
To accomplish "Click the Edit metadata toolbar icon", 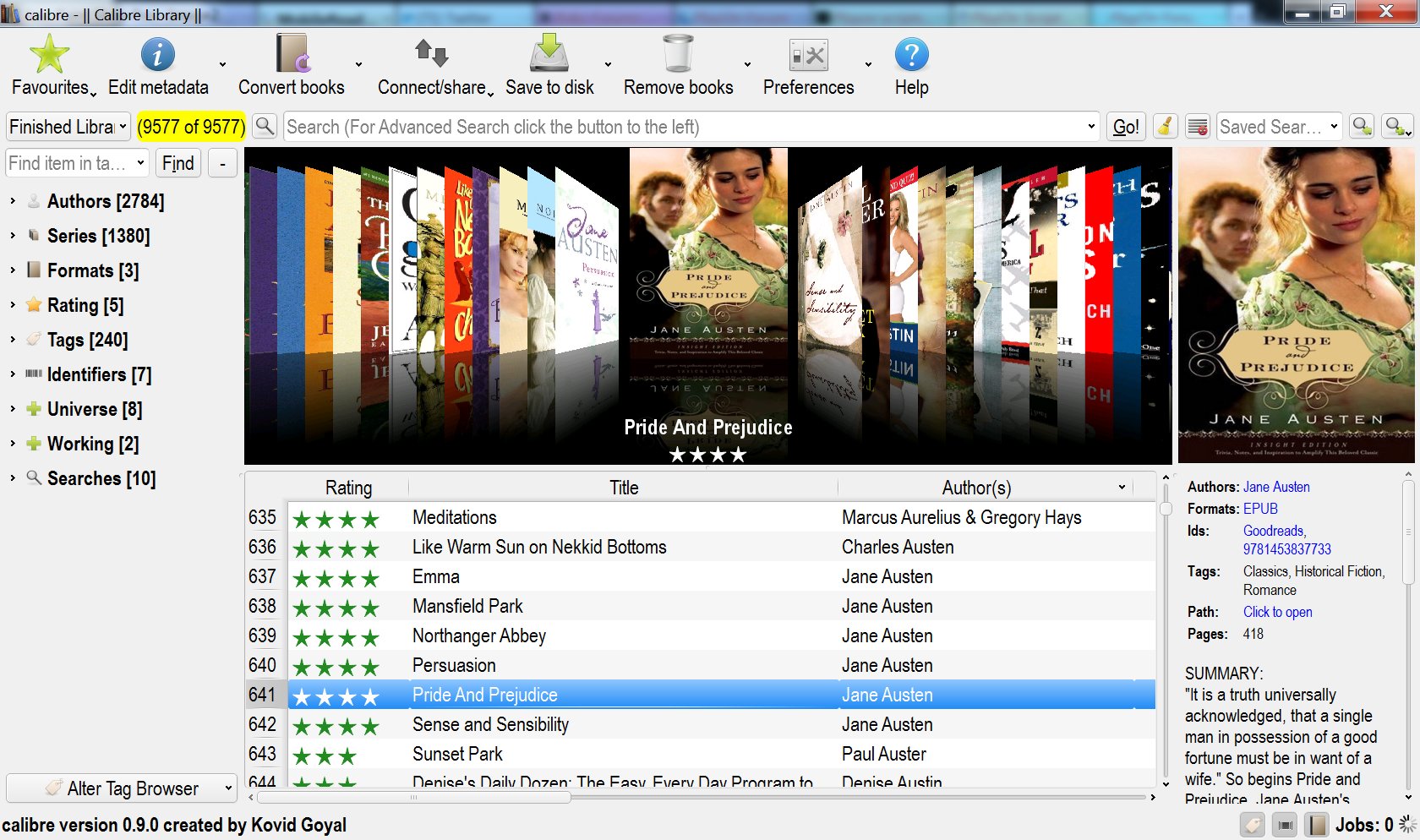I will coord(158,54).
